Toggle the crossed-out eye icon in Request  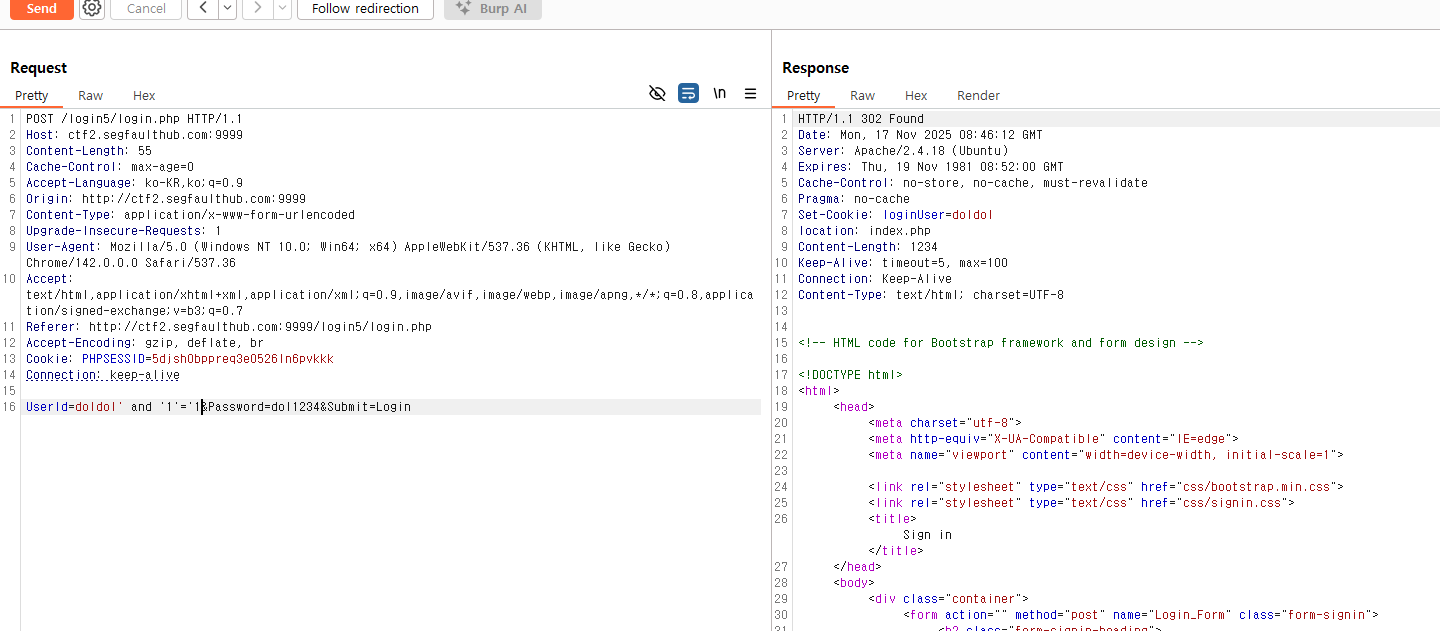[657, 94]
